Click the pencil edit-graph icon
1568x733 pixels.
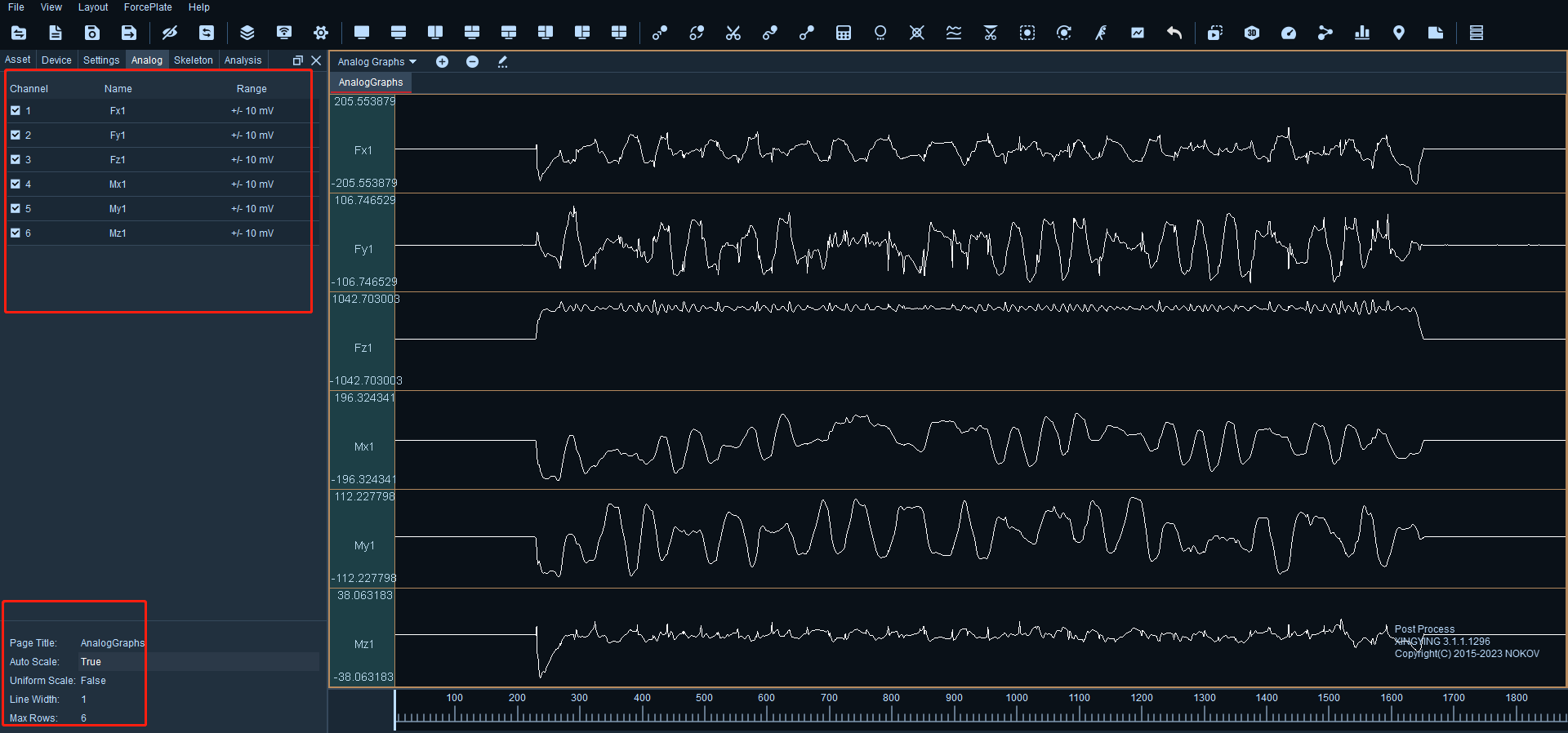[502, 61]
